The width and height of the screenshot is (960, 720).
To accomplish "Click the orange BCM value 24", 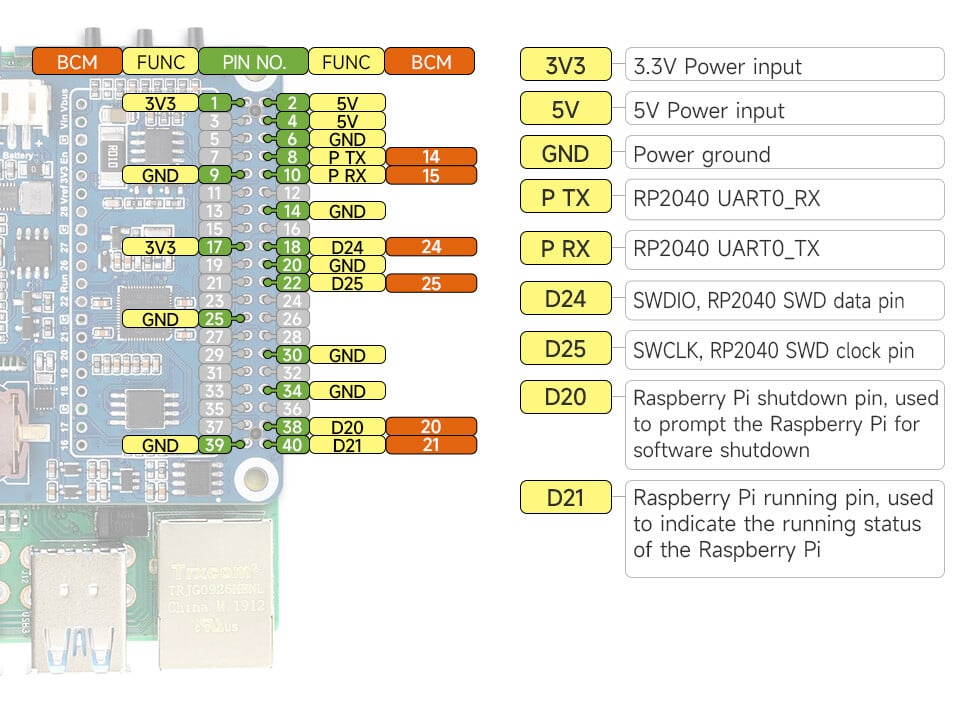I will [431, 247].
